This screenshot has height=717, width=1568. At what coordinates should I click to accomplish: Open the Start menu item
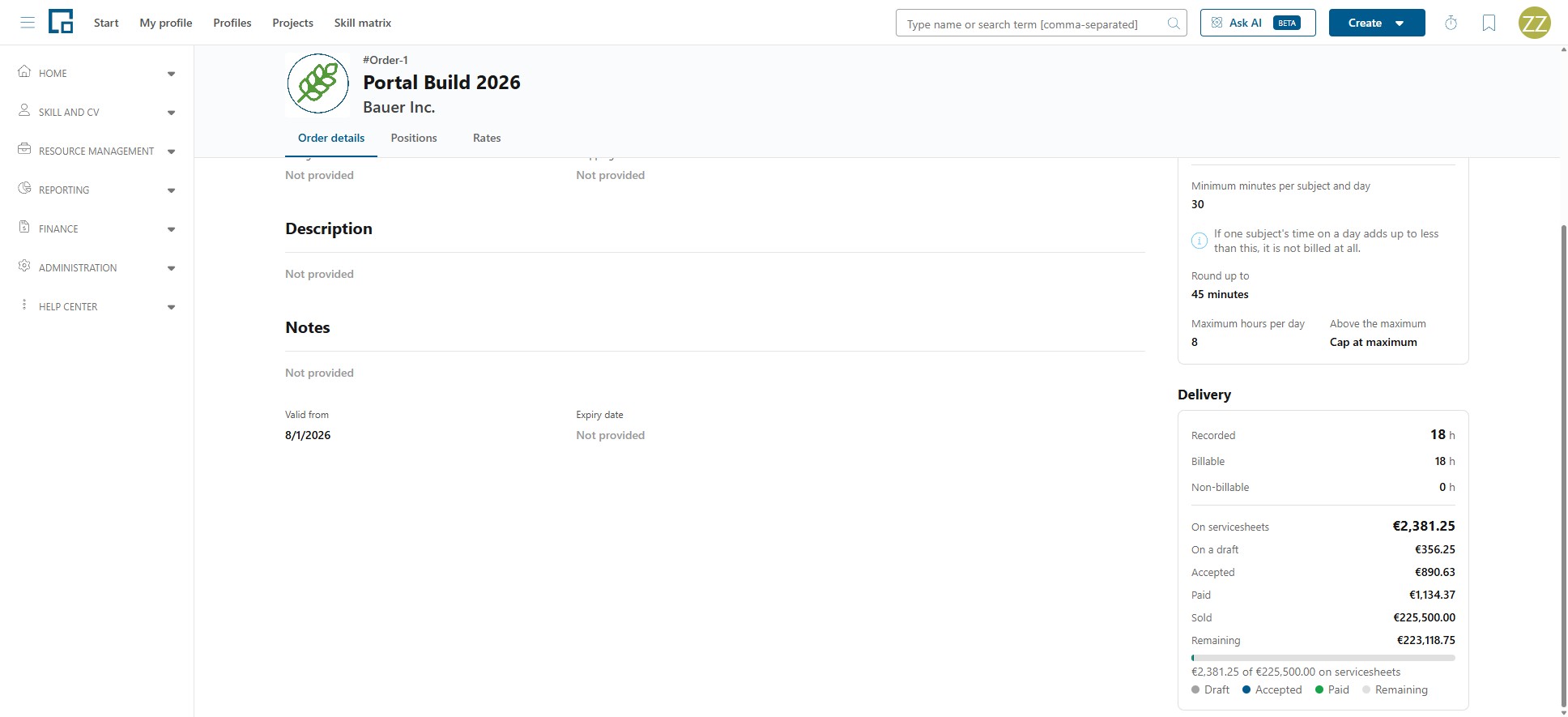106,23
